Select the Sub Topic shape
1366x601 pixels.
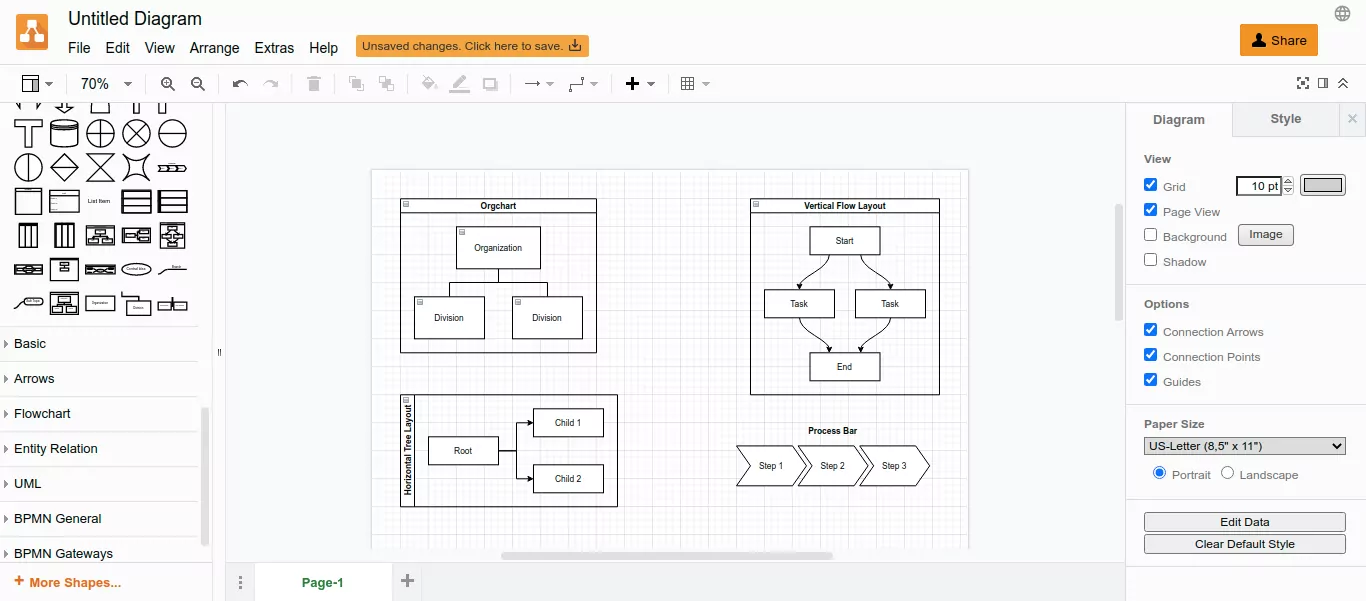(x=28, y=303)
